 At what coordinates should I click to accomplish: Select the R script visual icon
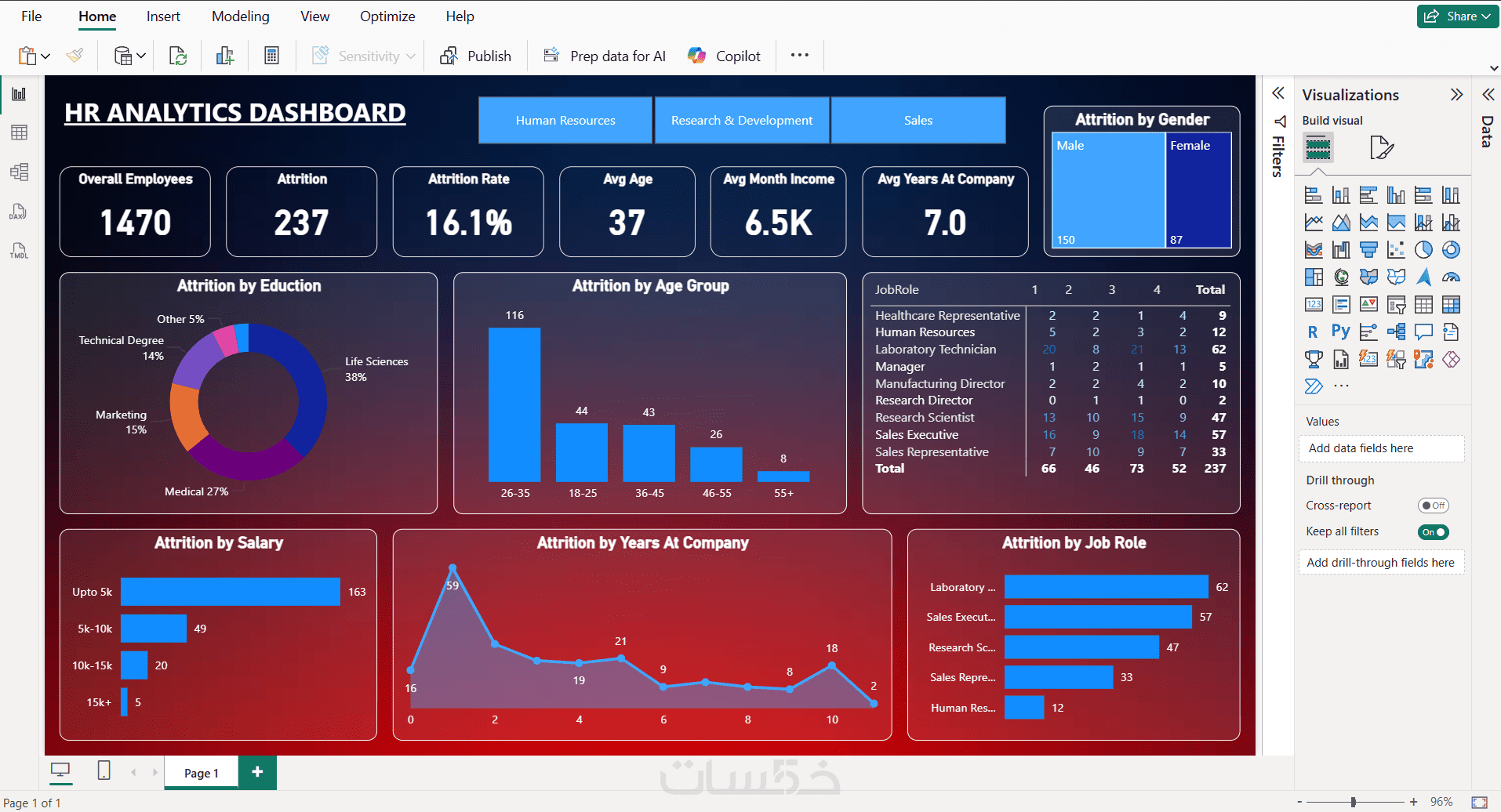(1314, 332)
